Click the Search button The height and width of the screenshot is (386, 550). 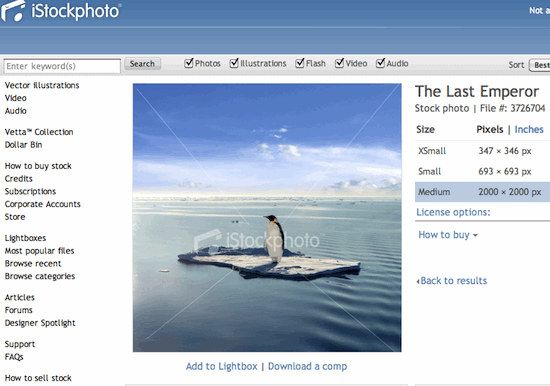[x=142, y=64]
